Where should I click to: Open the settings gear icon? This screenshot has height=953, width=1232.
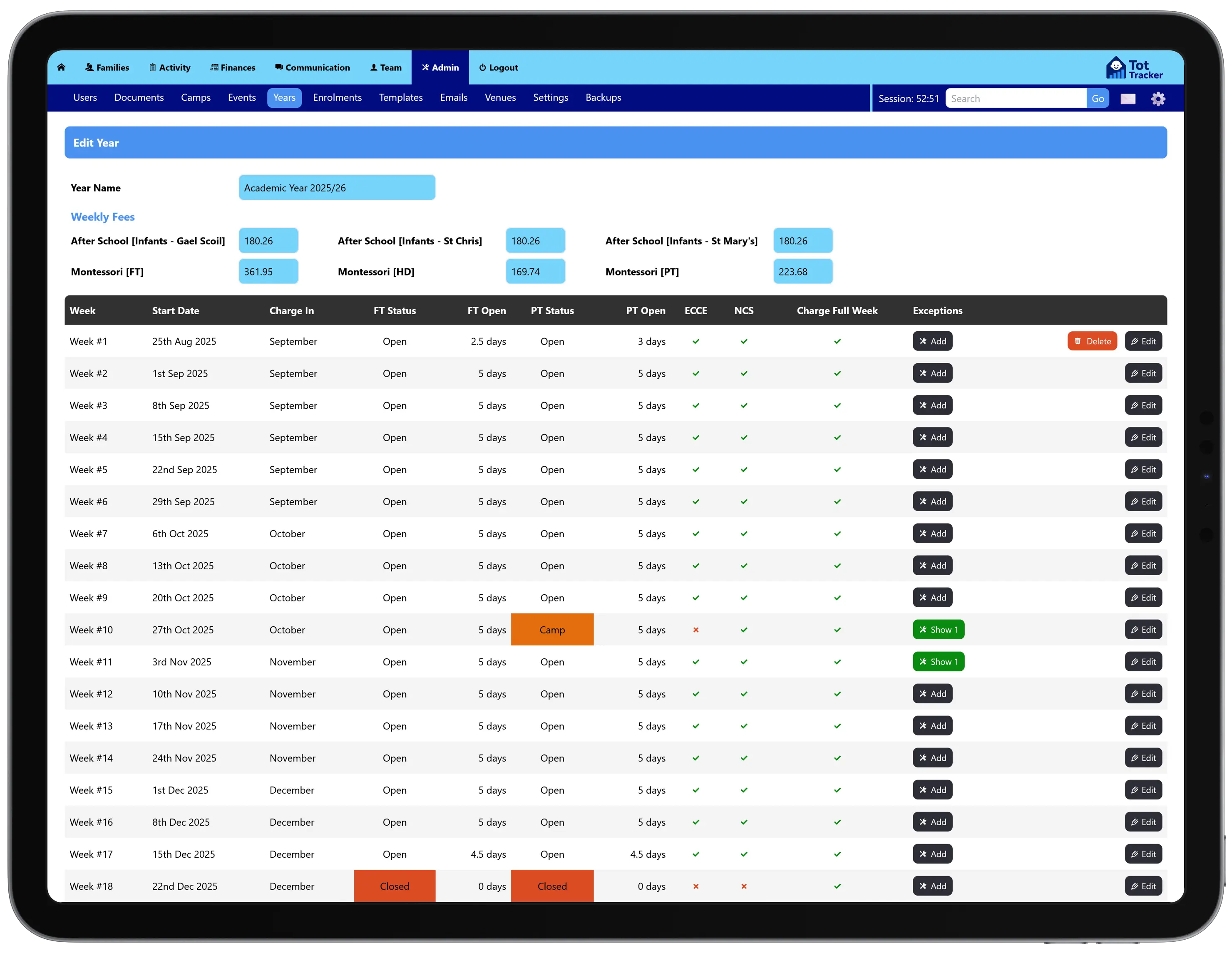coord(1158,99)
